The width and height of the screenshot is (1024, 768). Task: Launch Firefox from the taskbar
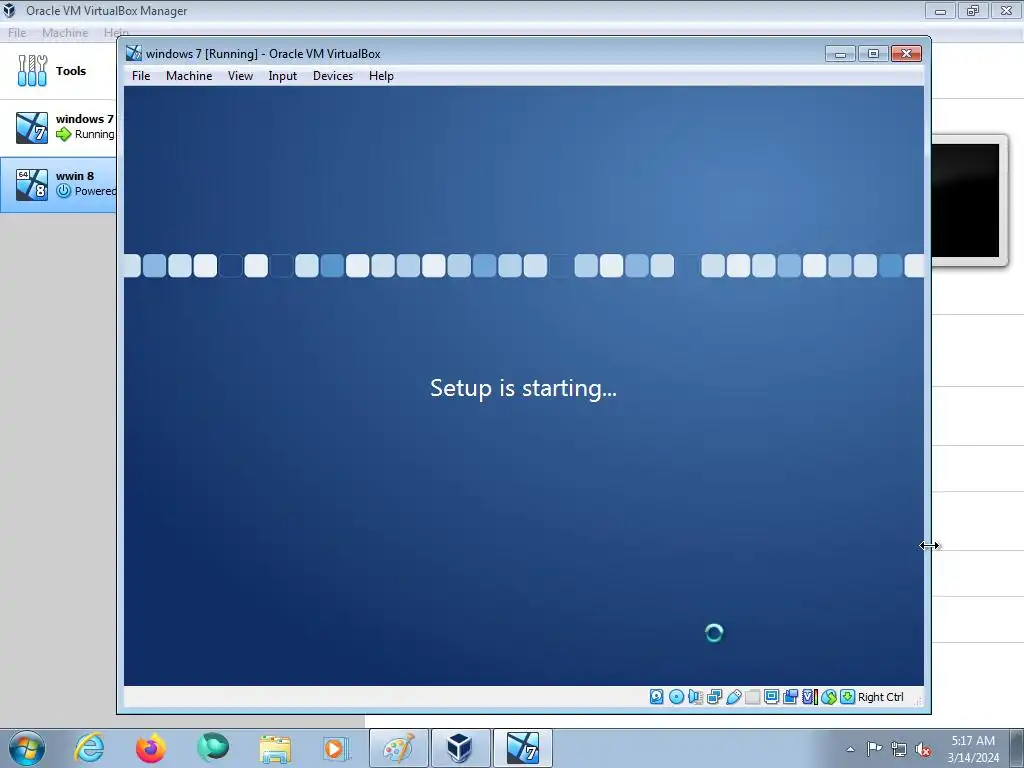click(151, 748)
